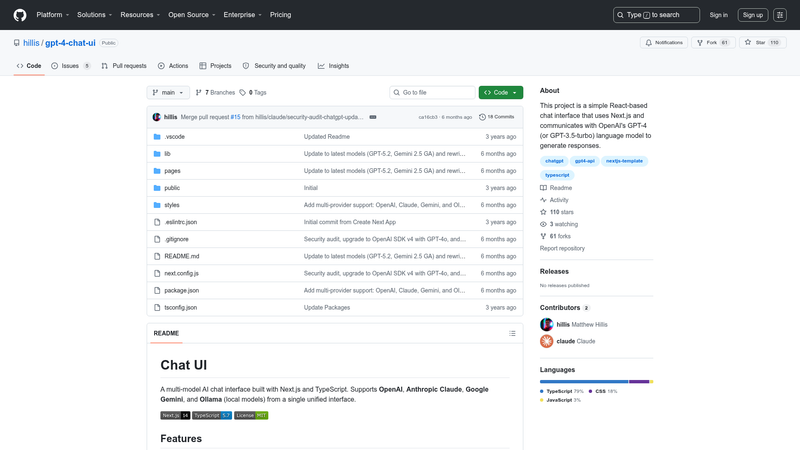Click the Type / to search field

click(656, 15)
